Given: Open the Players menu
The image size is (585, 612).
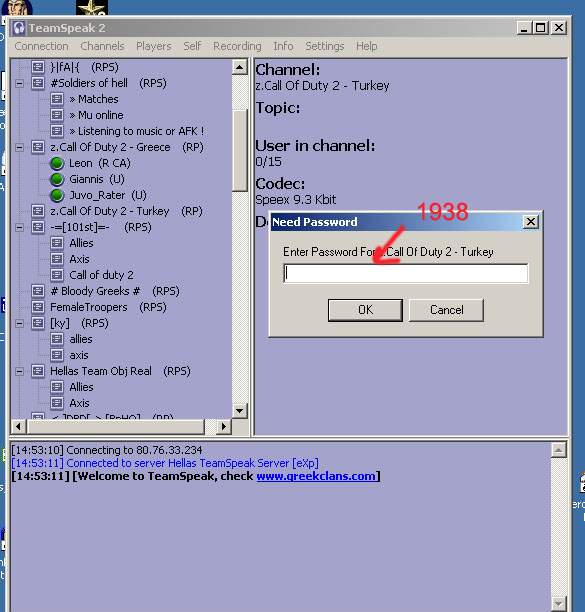Looking at the screenshot, I should point(154,46).
